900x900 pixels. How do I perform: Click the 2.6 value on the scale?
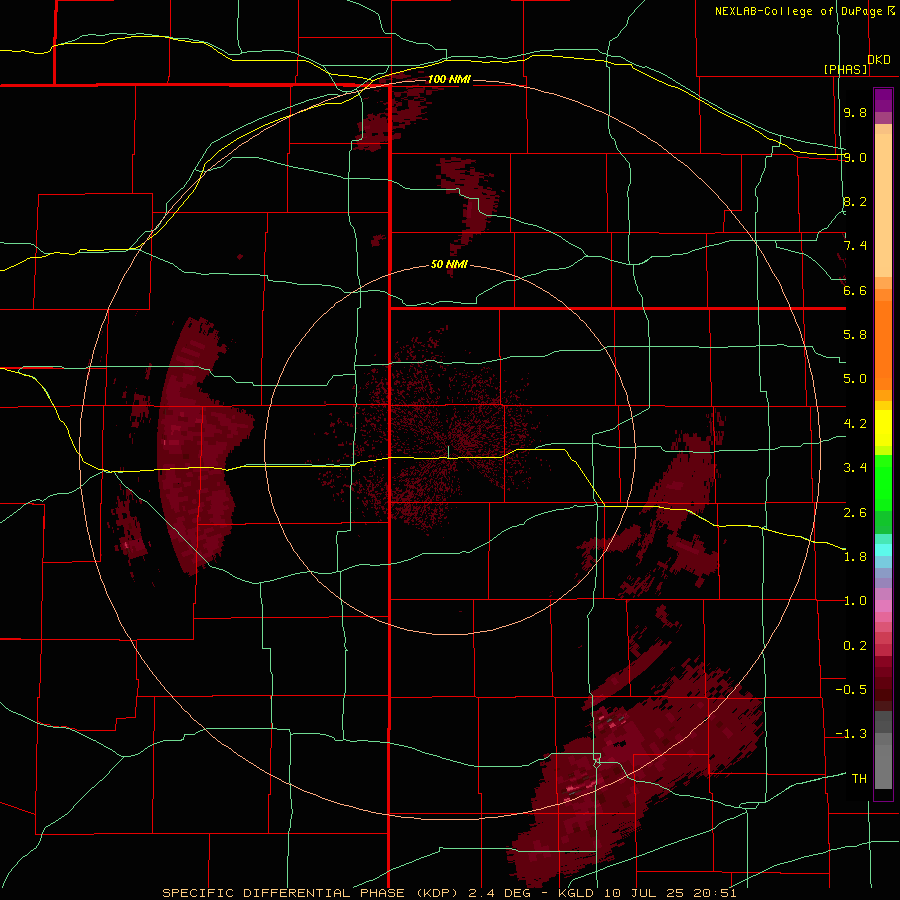click(855, 513)
